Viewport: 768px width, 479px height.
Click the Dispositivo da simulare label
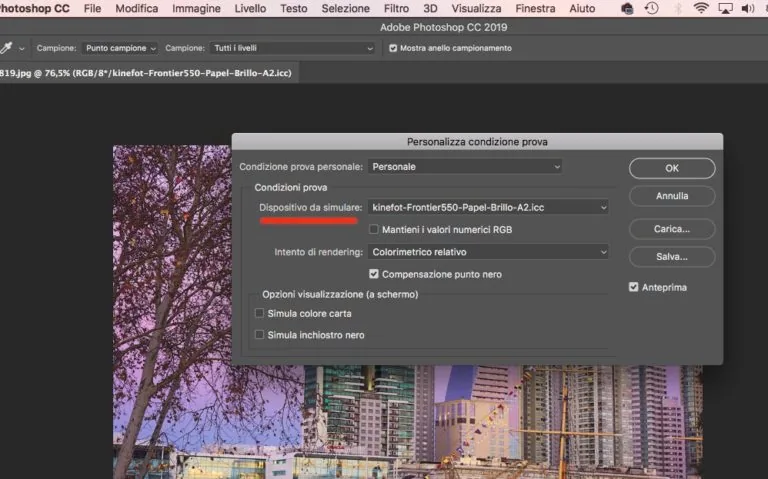point(311,207)
